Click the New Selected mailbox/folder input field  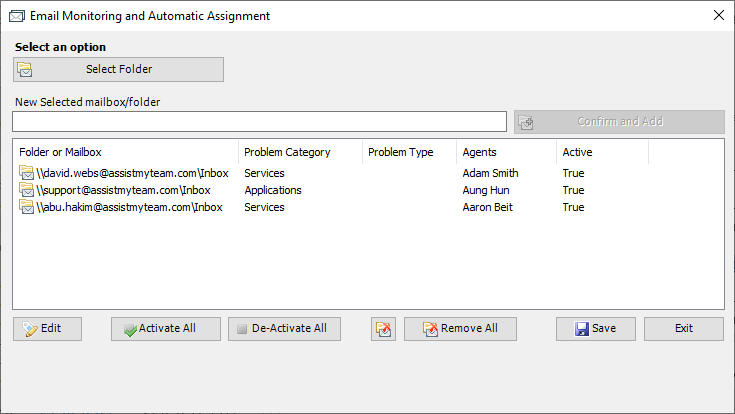259,122
